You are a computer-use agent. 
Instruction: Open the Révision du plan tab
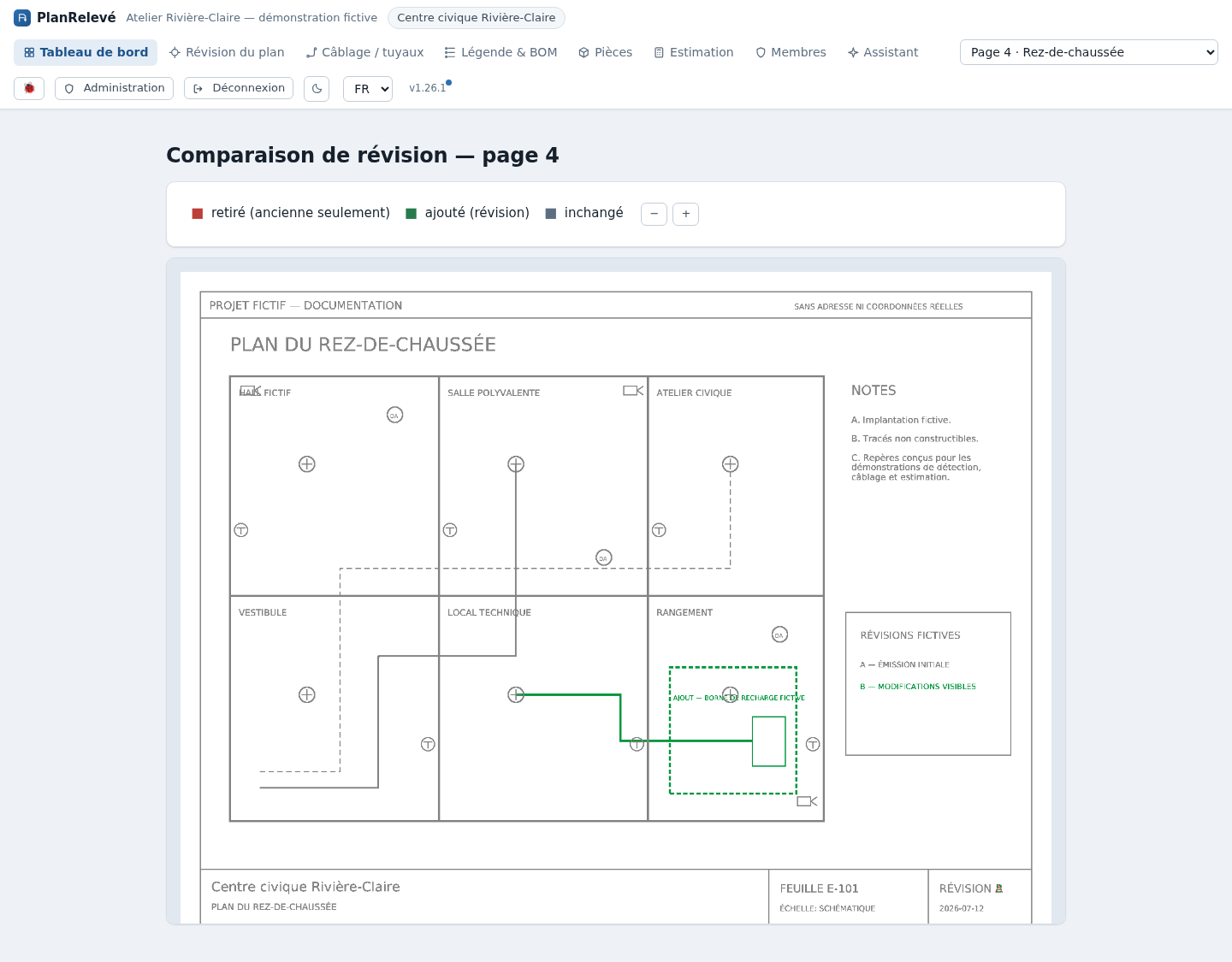pos(227,52)
